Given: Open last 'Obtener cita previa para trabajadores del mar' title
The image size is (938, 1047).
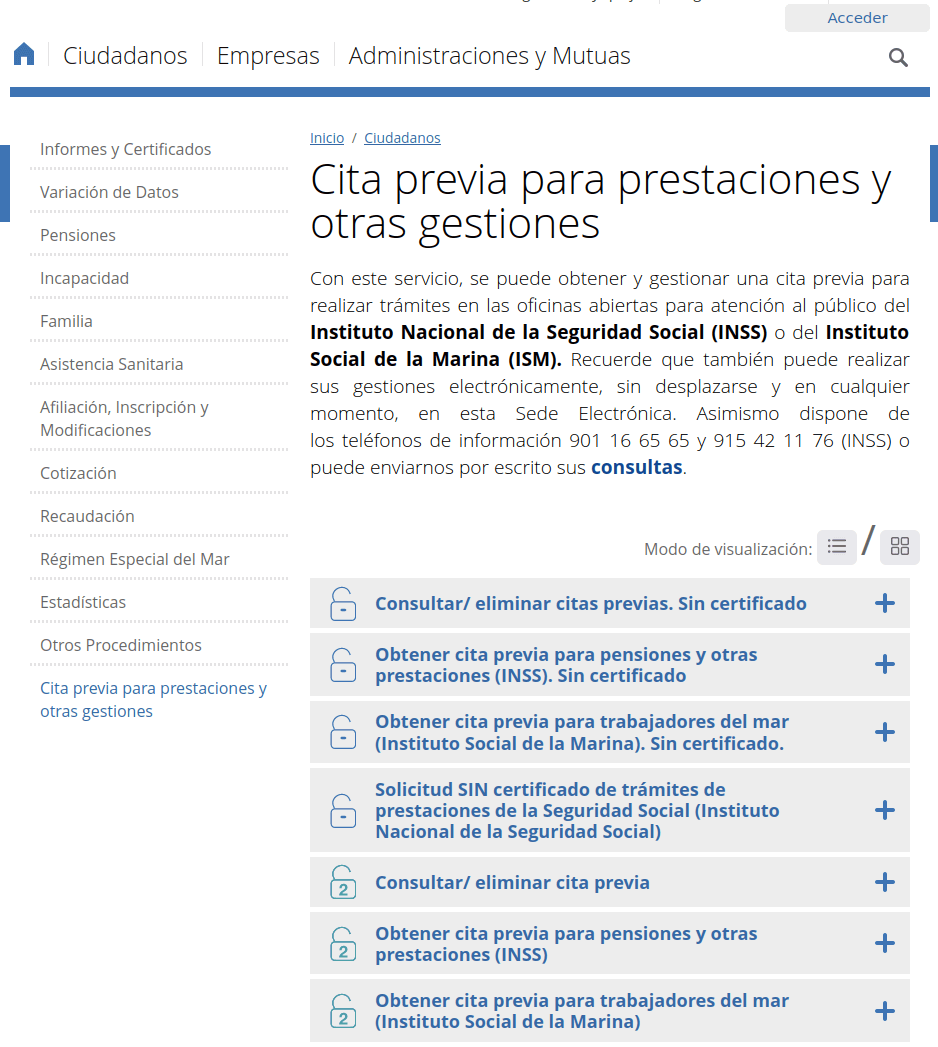Looking at the screenshot, I should click(x=582, y=1011).
